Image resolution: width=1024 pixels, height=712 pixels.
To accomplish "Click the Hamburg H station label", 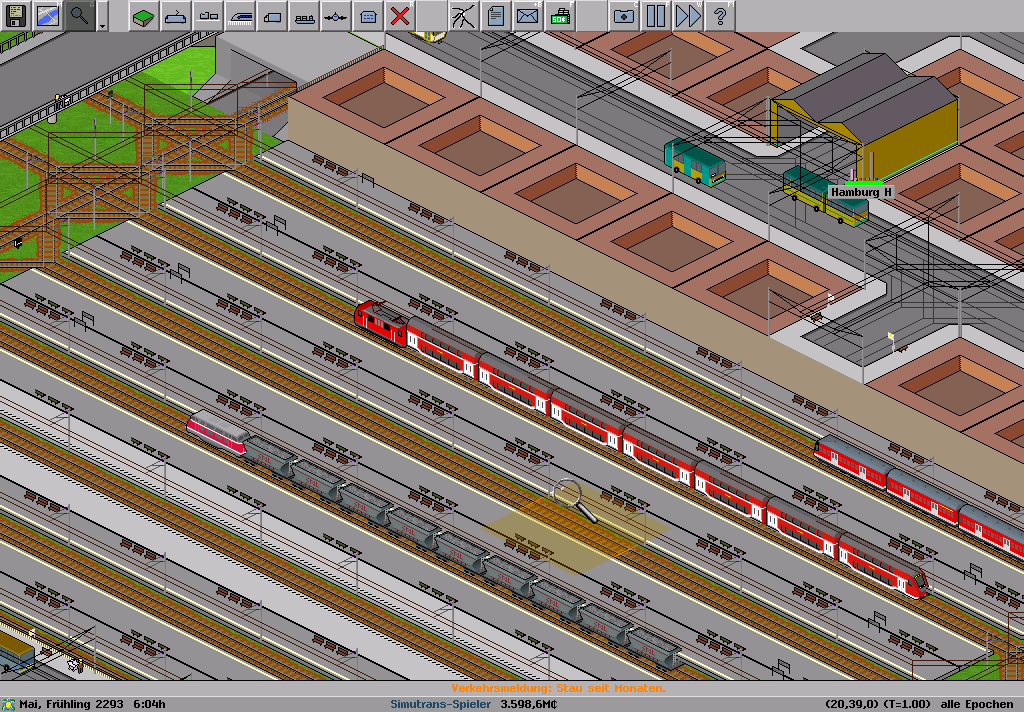I will tap(860, 191).
